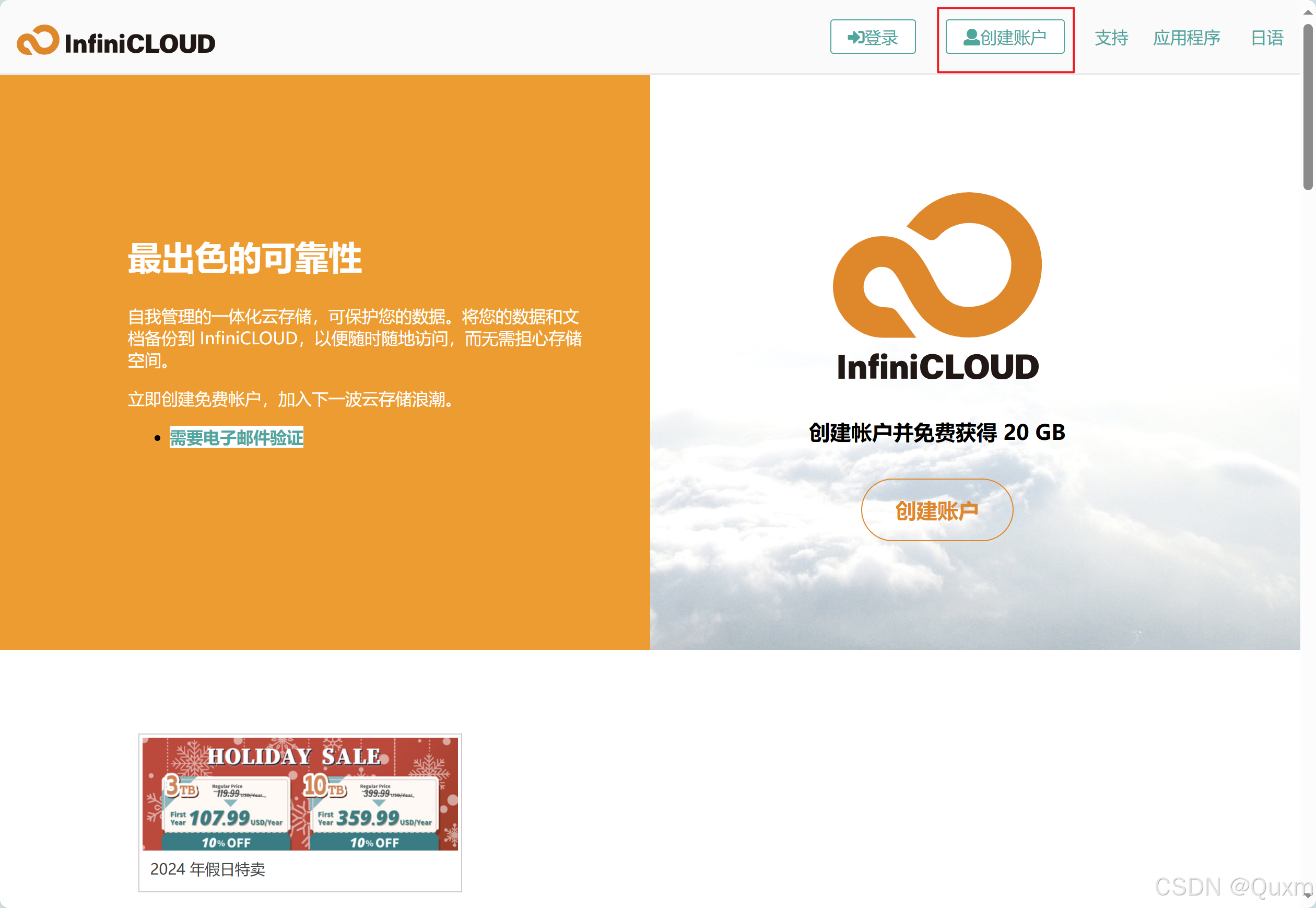Click the rounded orange 创建账户 button
This screenshot has height=908, width=1316.
[937, 510]
